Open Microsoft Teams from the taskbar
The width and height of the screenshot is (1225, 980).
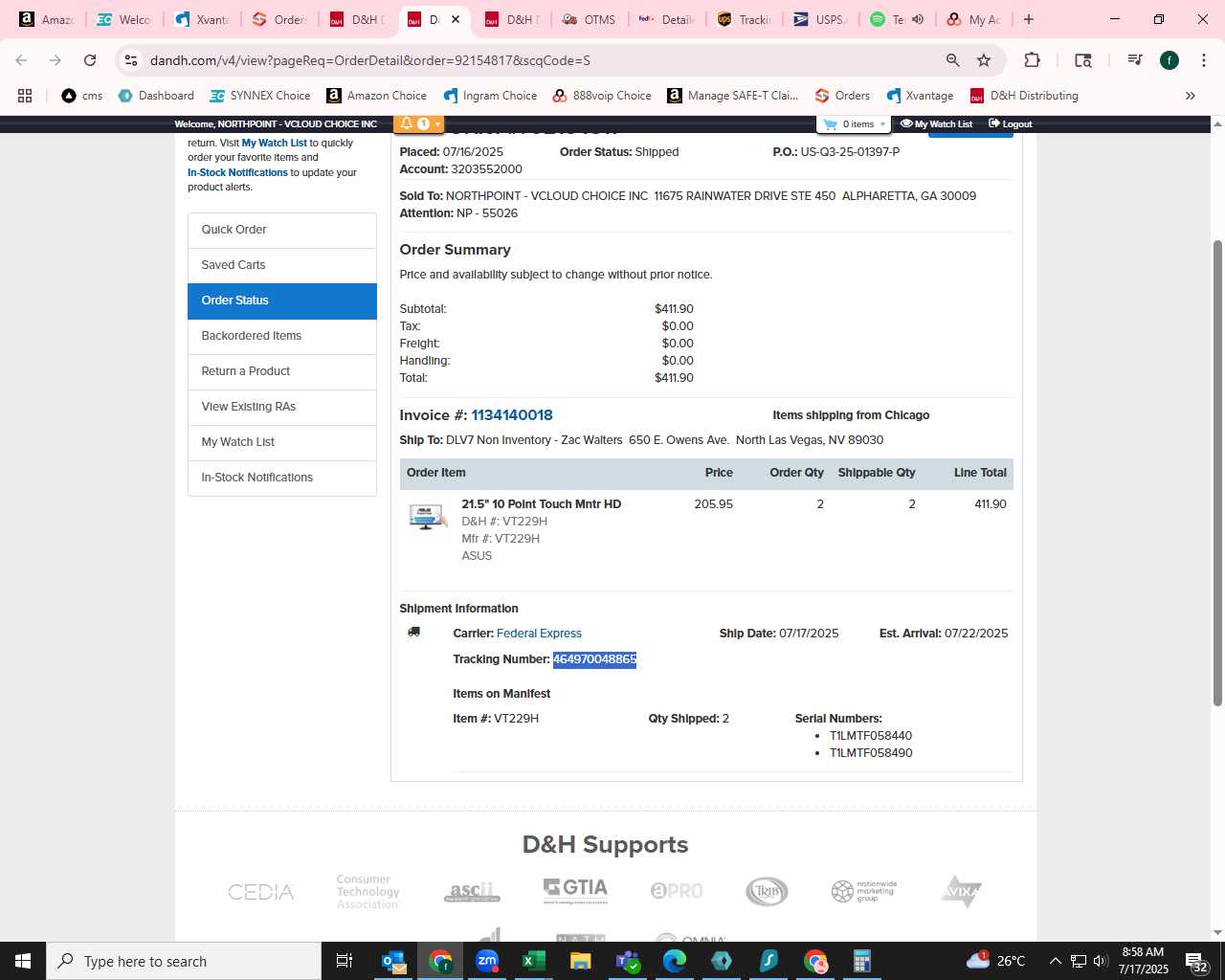[628, 961]
